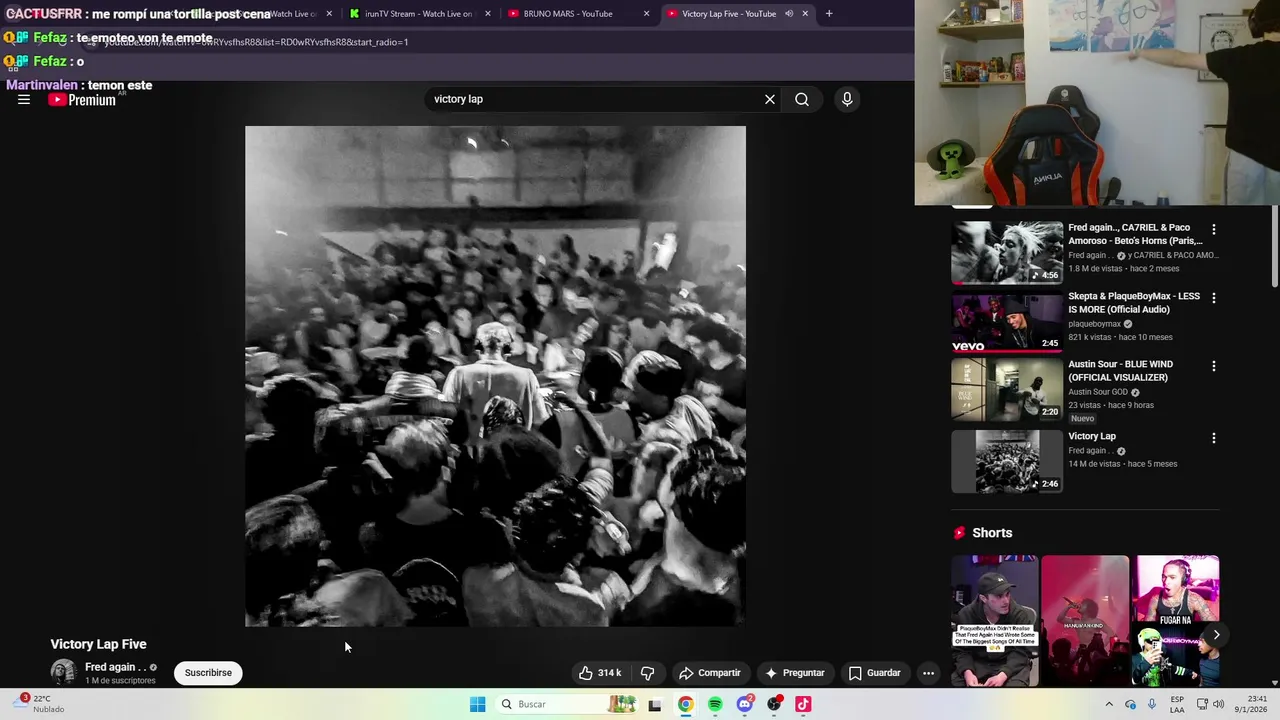The height and width of the screenshot is (720, 1280).
Task: Click the magnifier search button
Action: pos(802,99)
